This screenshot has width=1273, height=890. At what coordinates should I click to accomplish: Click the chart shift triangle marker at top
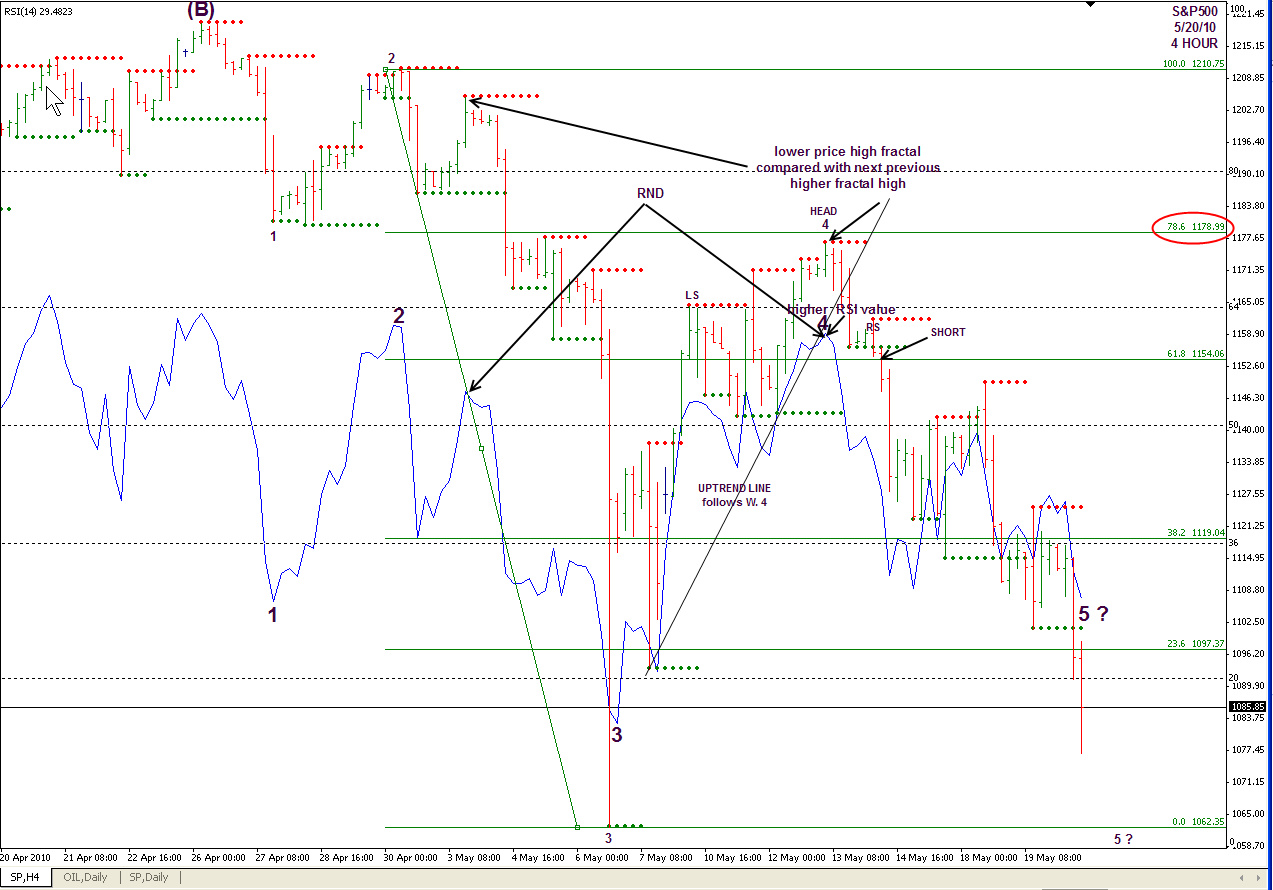click(x=1089, y=5)
